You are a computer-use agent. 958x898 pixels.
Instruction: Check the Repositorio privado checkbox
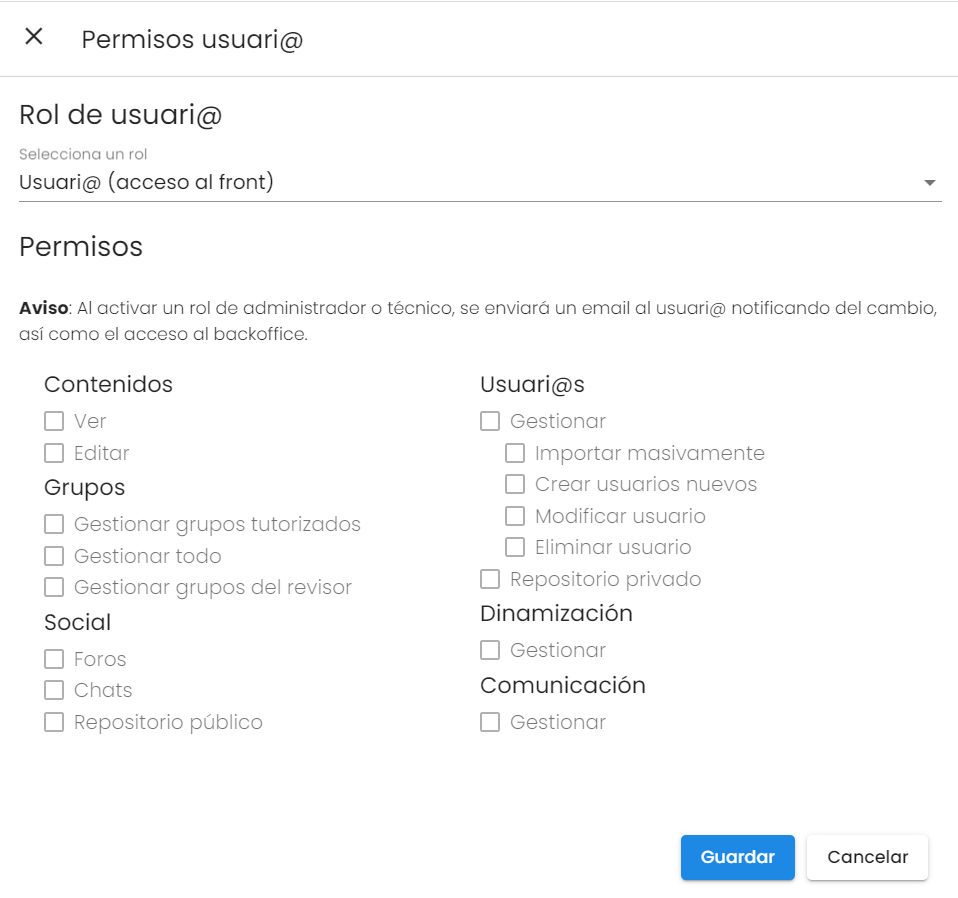[x=490, y=579]
